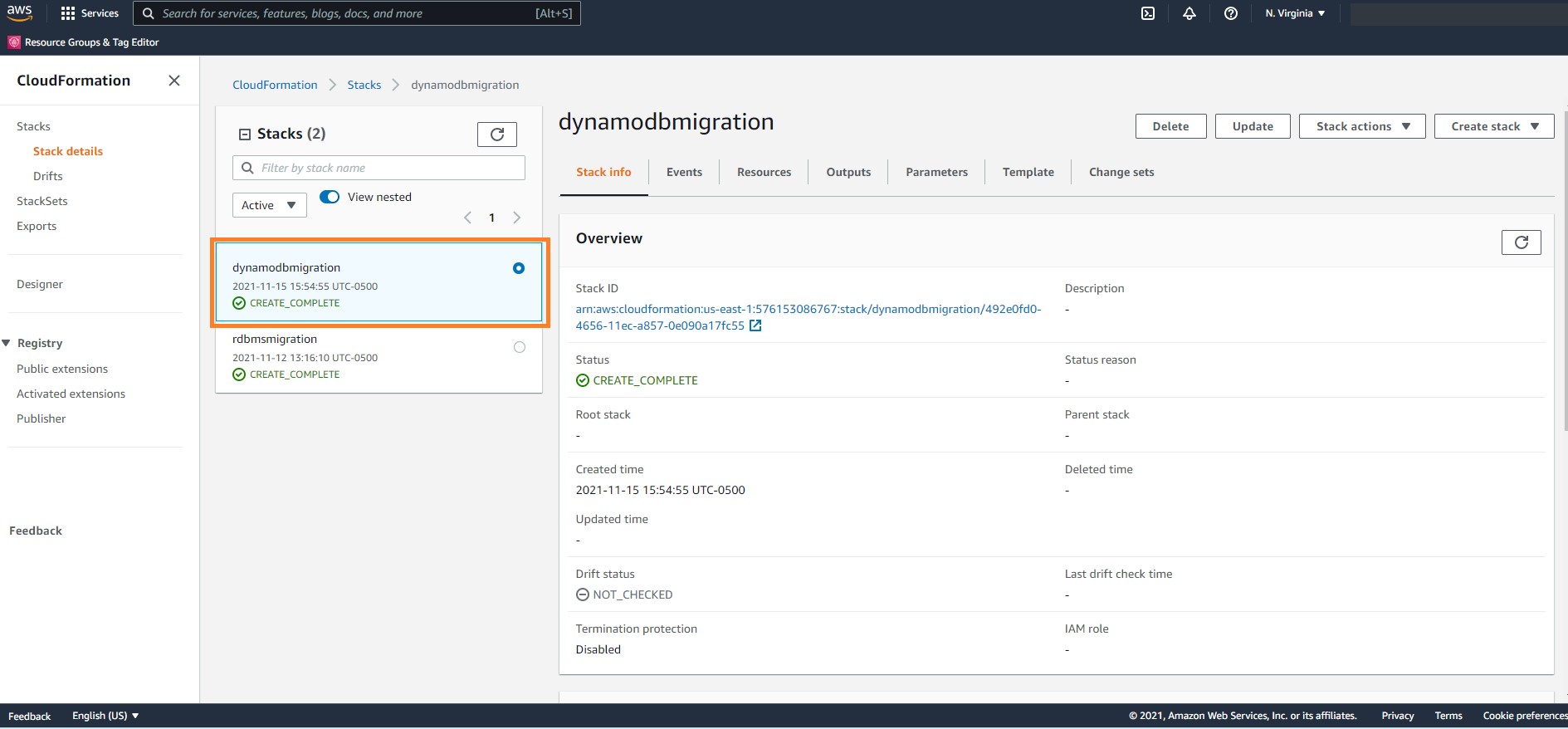The height and width of the screenshot is (729, 1568).
Task: Click Feedback in the footer bar
Action: point(29,716)
